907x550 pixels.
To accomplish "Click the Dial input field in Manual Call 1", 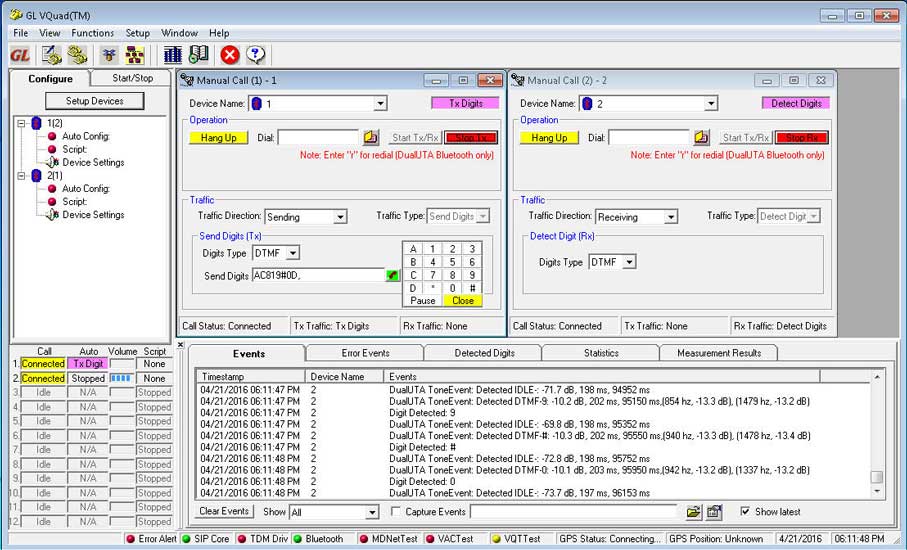I will pos(319,138).
